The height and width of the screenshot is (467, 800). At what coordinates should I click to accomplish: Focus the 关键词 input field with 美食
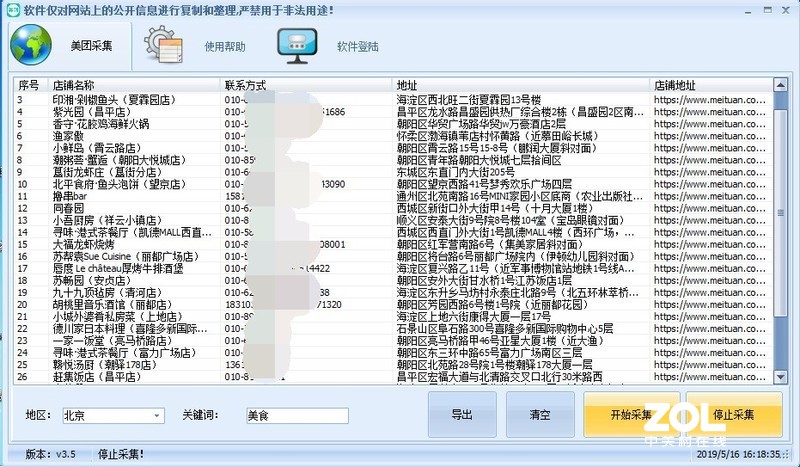coord(297,416)
